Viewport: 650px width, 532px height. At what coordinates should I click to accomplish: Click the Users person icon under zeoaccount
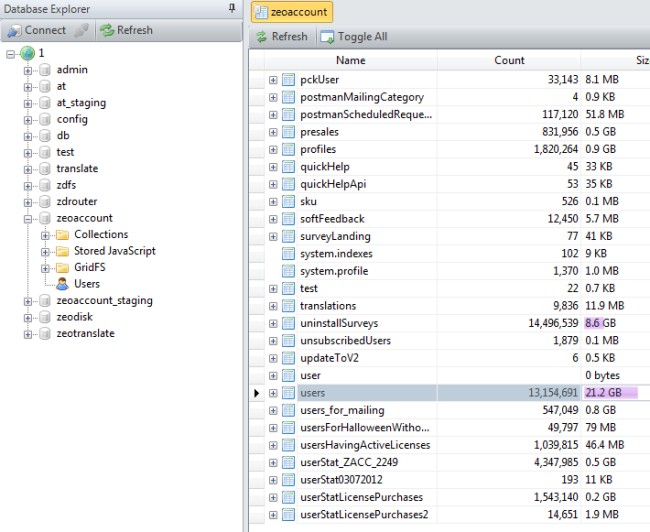[x=62, y=284]
